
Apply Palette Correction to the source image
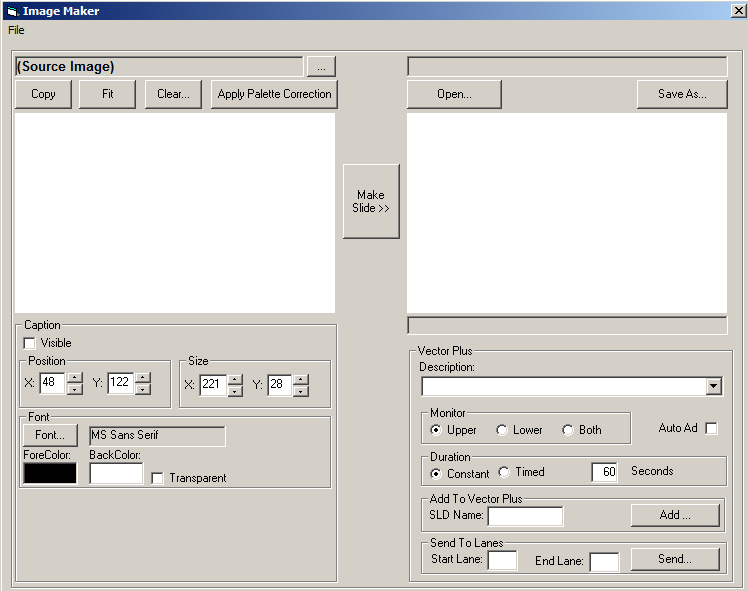point(274,94)
